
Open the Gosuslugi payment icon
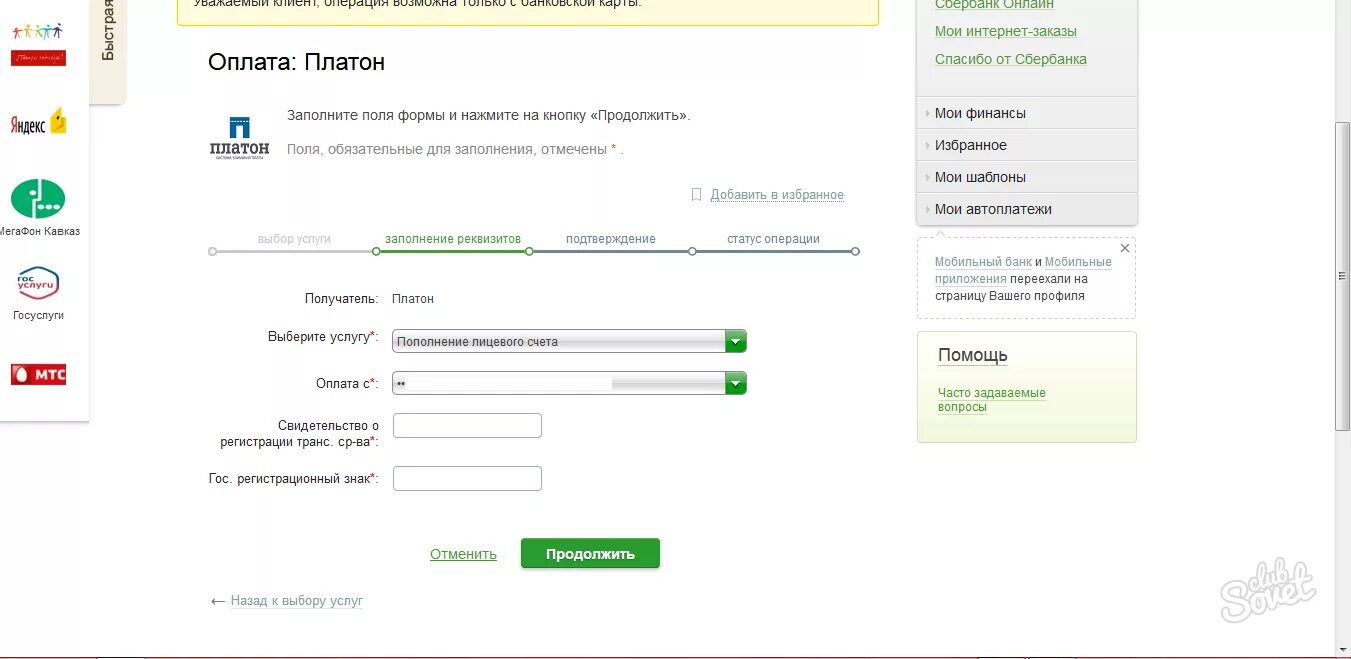point(38,283)
